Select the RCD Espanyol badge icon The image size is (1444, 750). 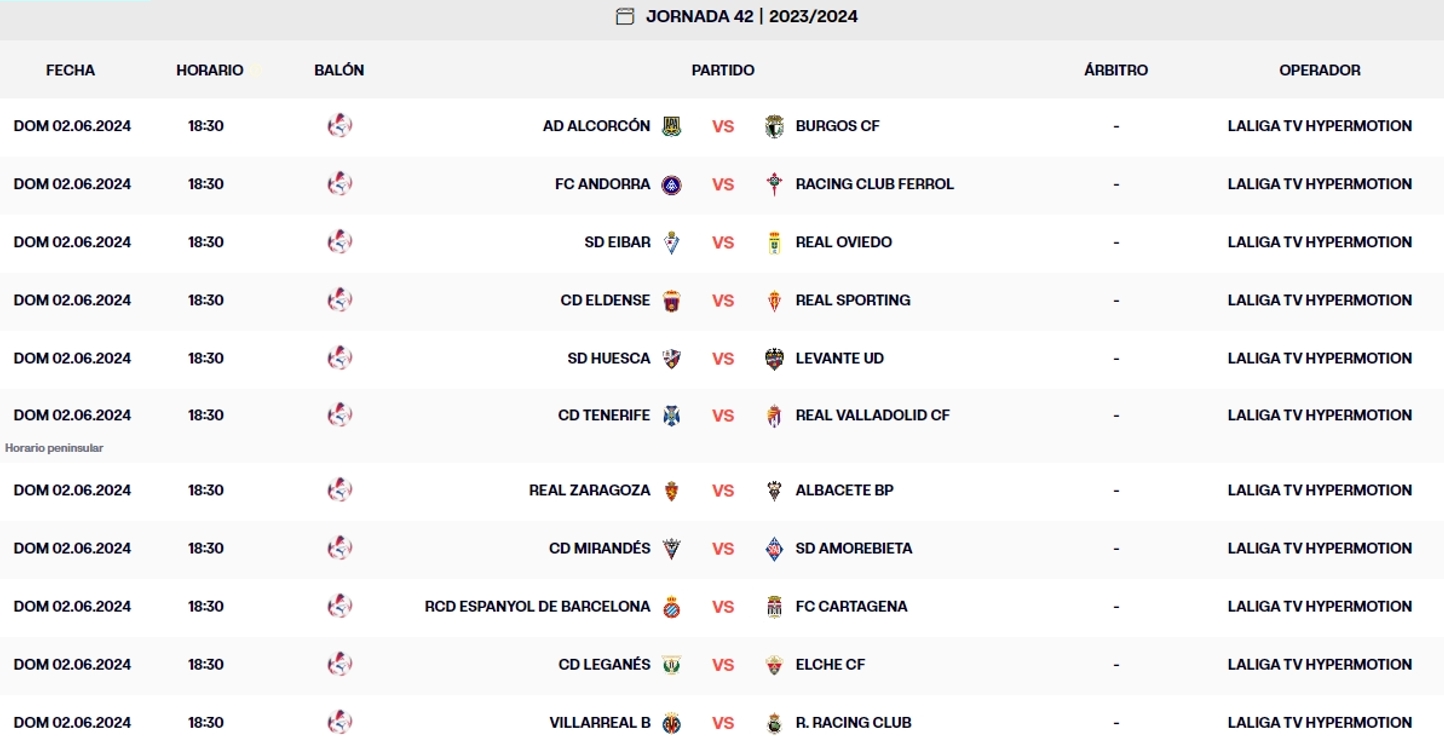673,606
